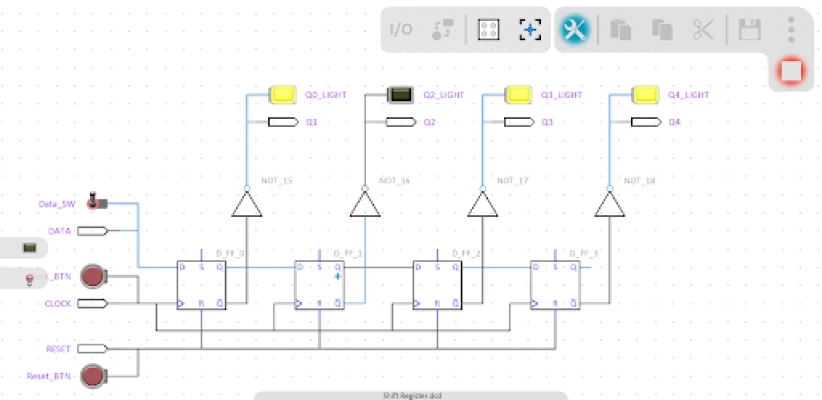The height and width of the screenshot is (400, 822).
Task: Expand the left side tab with chip icon
Action: tap(30, 247)
